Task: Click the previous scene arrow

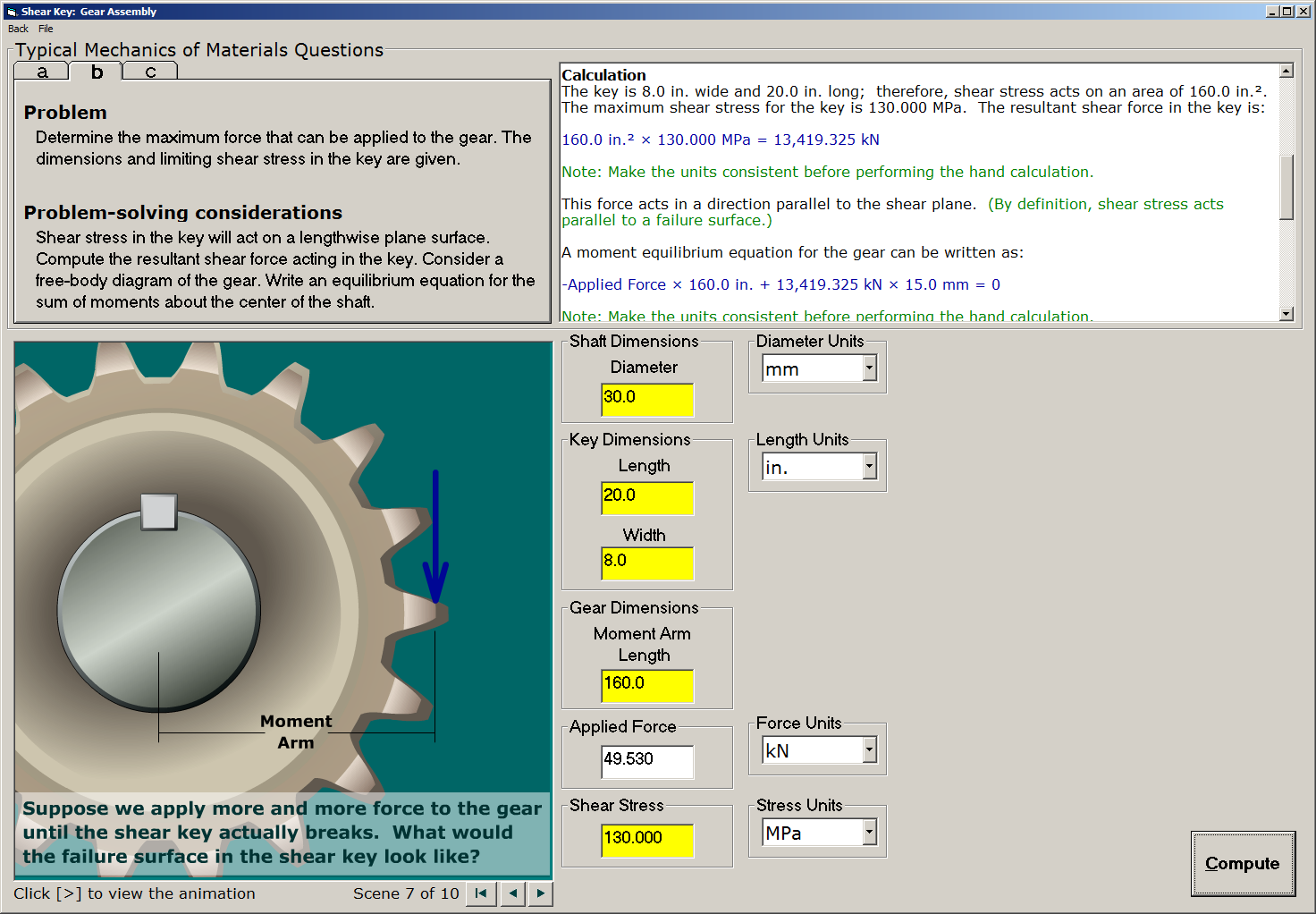Action: (x=512, y=893)
